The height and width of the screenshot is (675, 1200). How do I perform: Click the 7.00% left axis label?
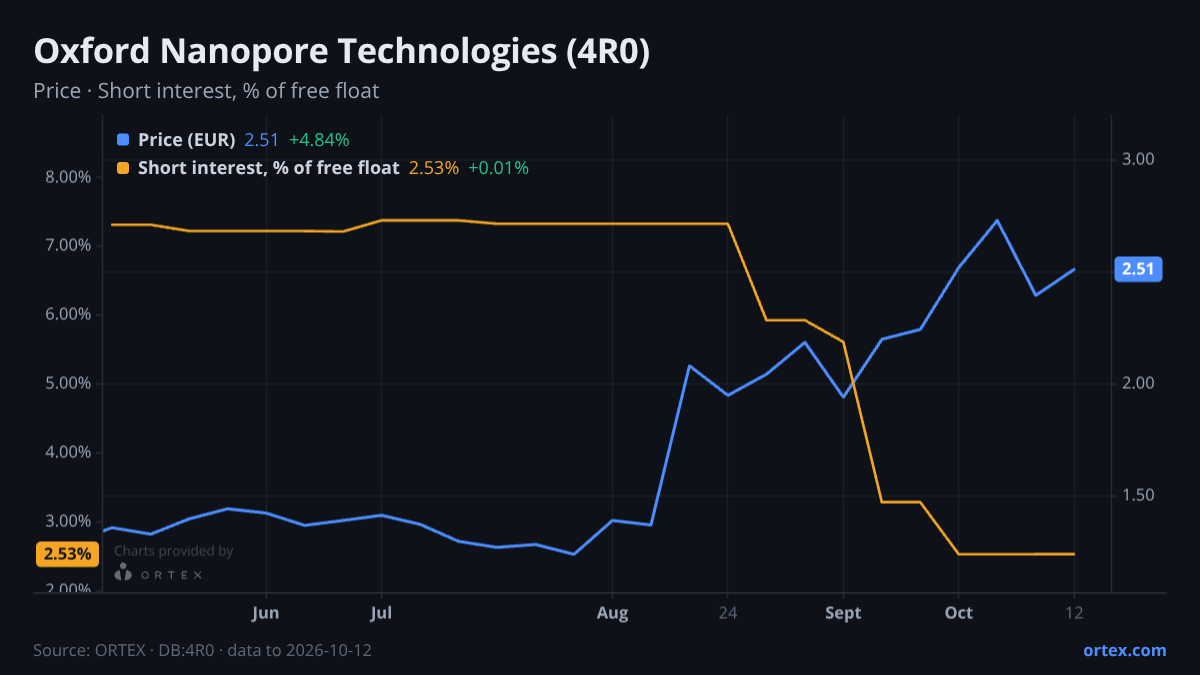tap(70, 245)
